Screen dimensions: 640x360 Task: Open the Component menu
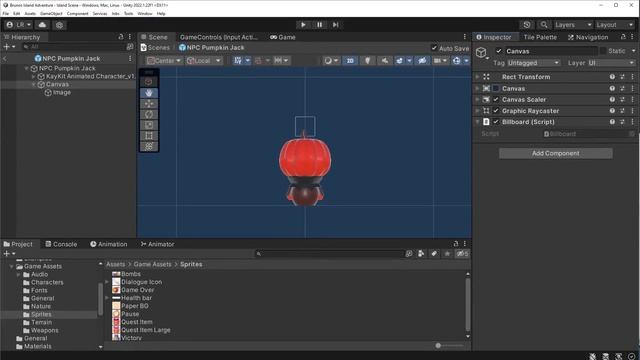(x=78, y=13)
